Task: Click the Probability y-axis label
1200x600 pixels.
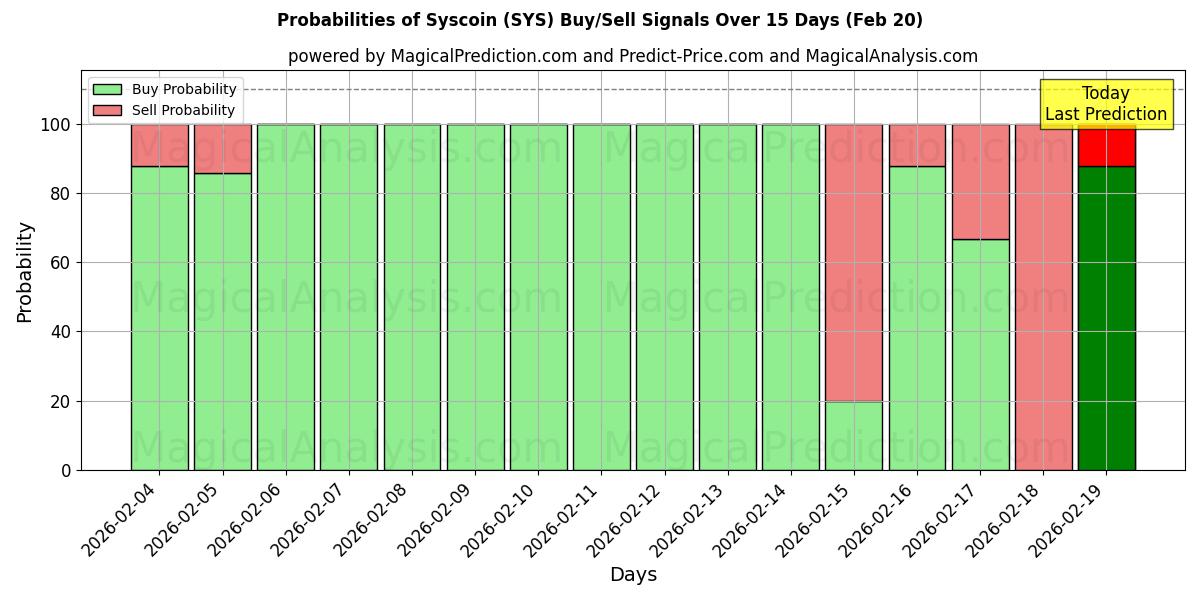Action: pyautogui.click(x=24, y=268)
